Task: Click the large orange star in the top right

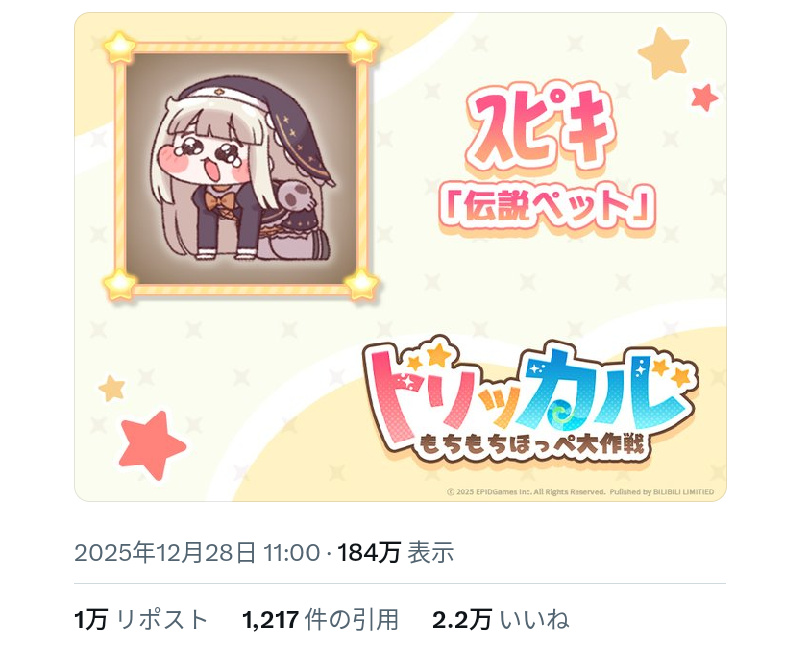Action: (664, 53)
